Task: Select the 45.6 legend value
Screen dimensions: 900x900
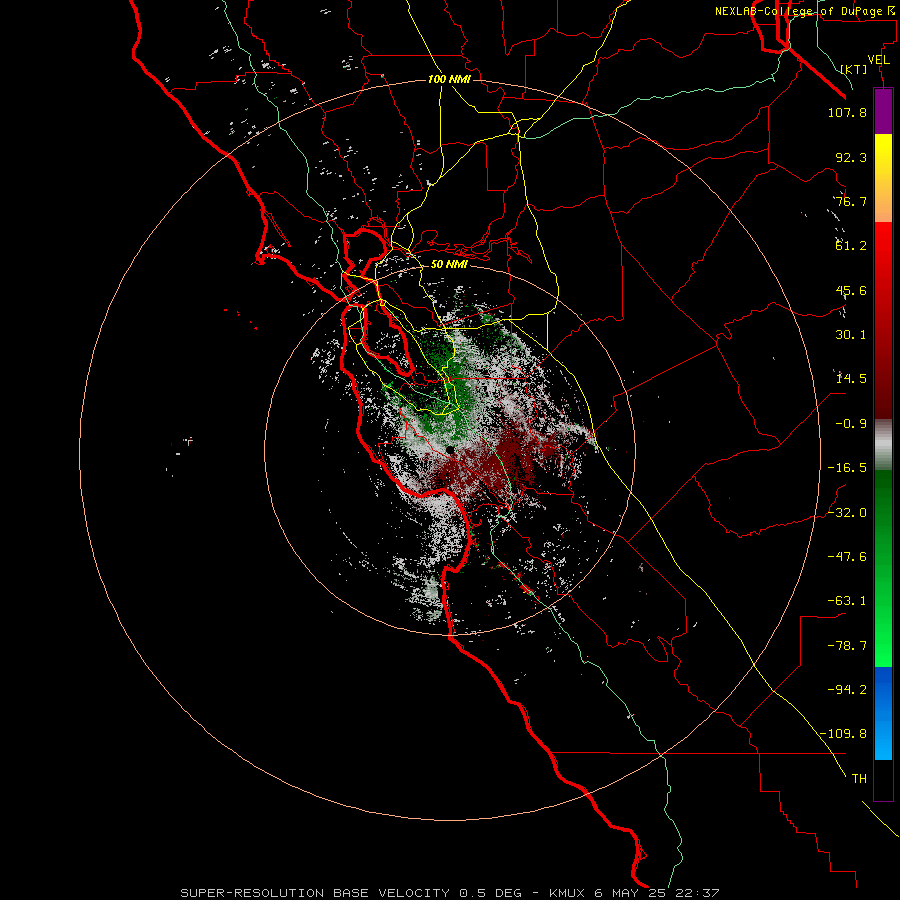Action: 851,290
